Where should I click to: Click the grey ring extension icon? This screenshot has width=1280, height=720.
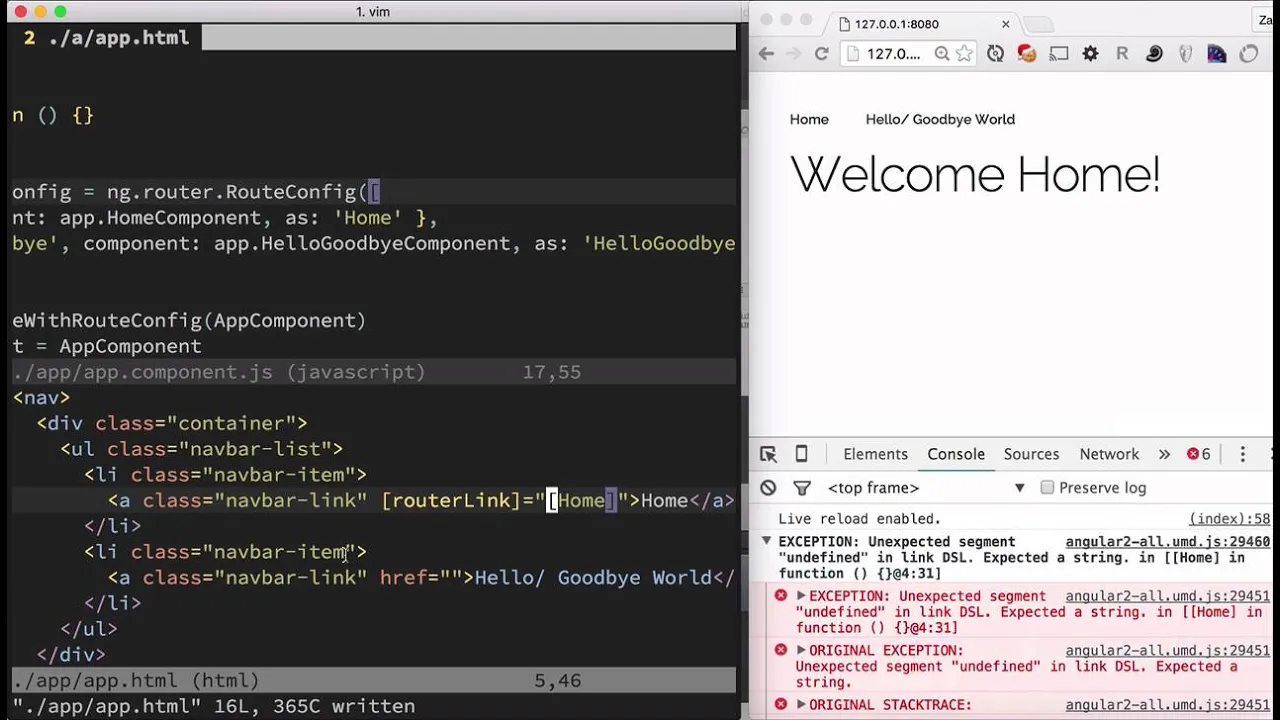1249,54
